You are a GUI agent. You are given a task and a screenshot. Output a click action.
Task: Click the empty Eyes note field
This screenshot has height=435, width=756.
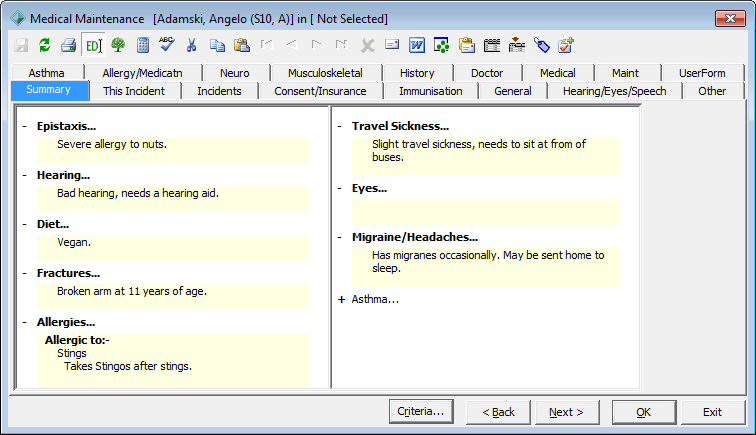tap(486, 212)
